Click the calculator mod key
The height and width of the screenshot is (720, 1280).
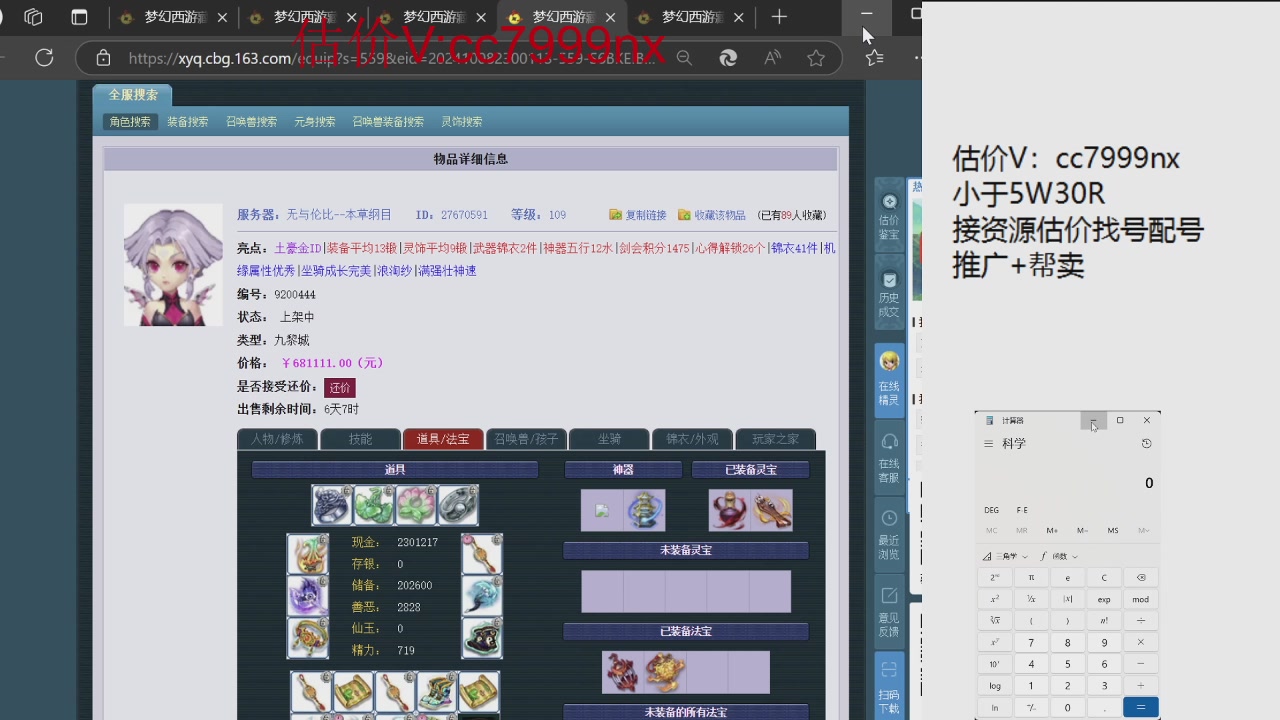click(1141, 599)
